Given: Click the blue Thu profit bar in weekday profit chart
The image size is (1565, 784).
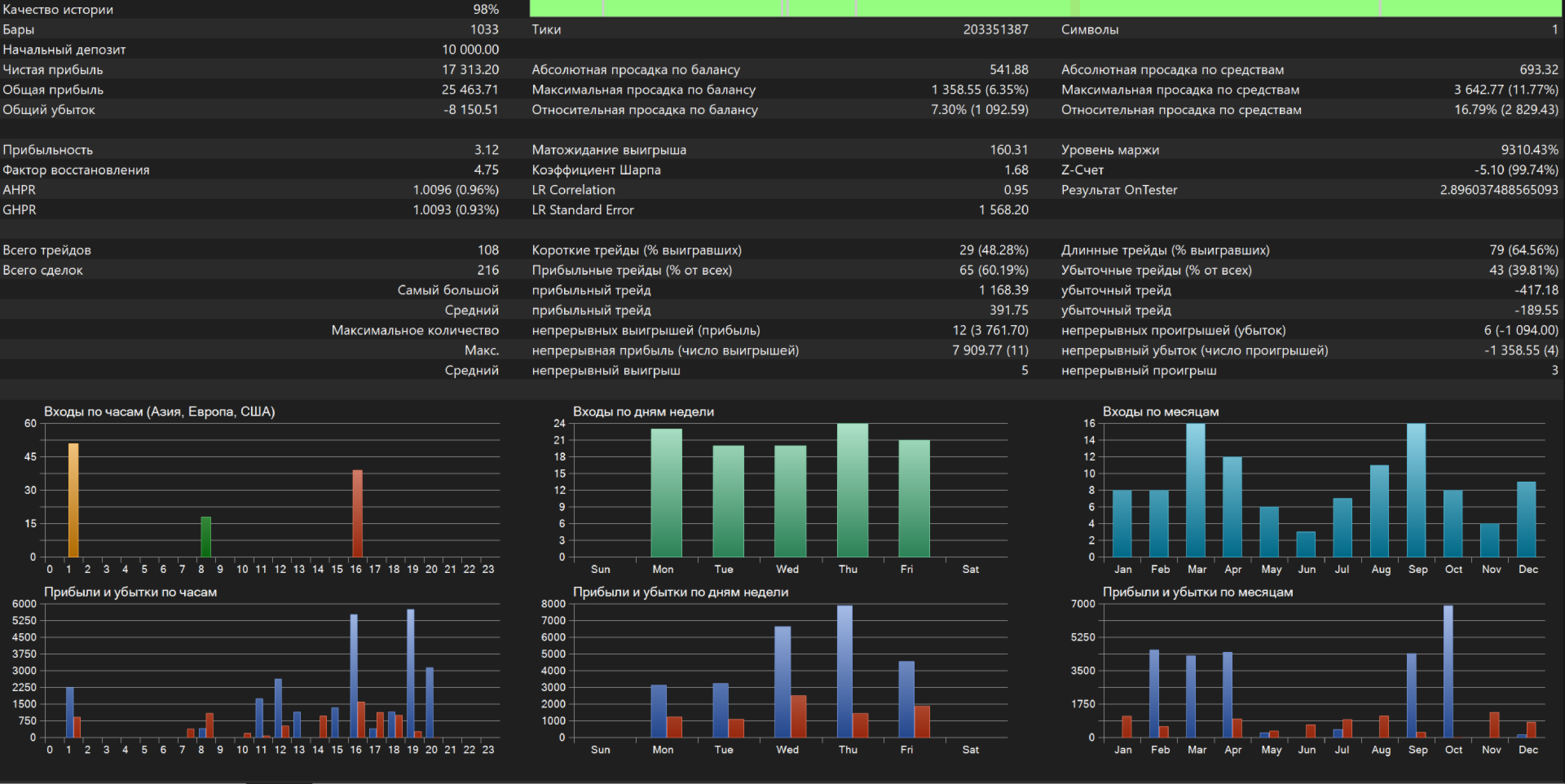Looking at the screenshot, I should (x=844, y=671).
